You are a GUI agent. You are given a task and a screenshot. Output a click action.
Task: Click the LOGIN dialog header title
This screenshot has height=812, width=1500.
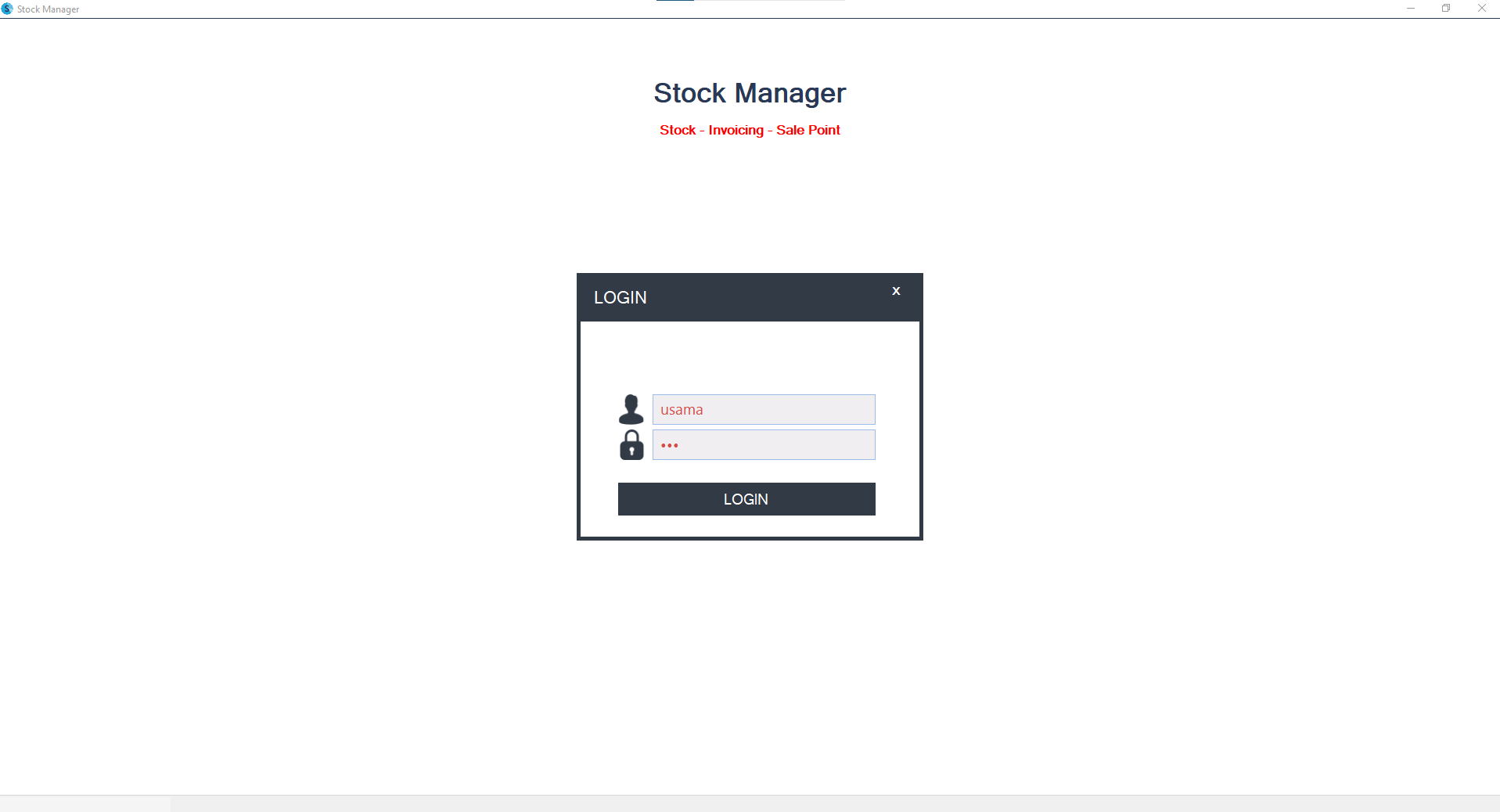tap(621, 298)
